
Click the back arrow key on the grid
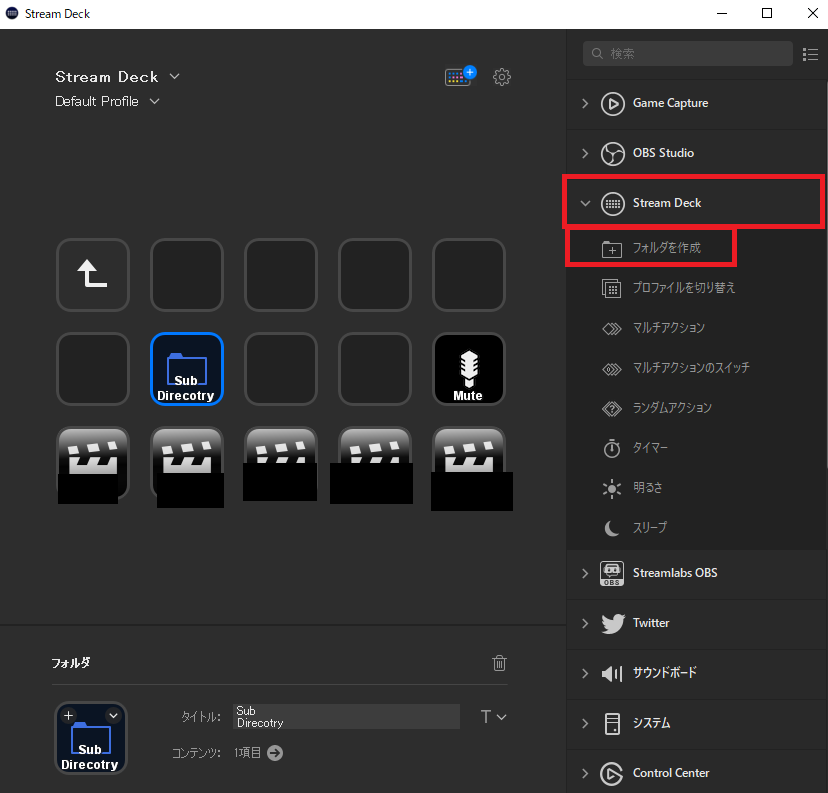[93, 275]
